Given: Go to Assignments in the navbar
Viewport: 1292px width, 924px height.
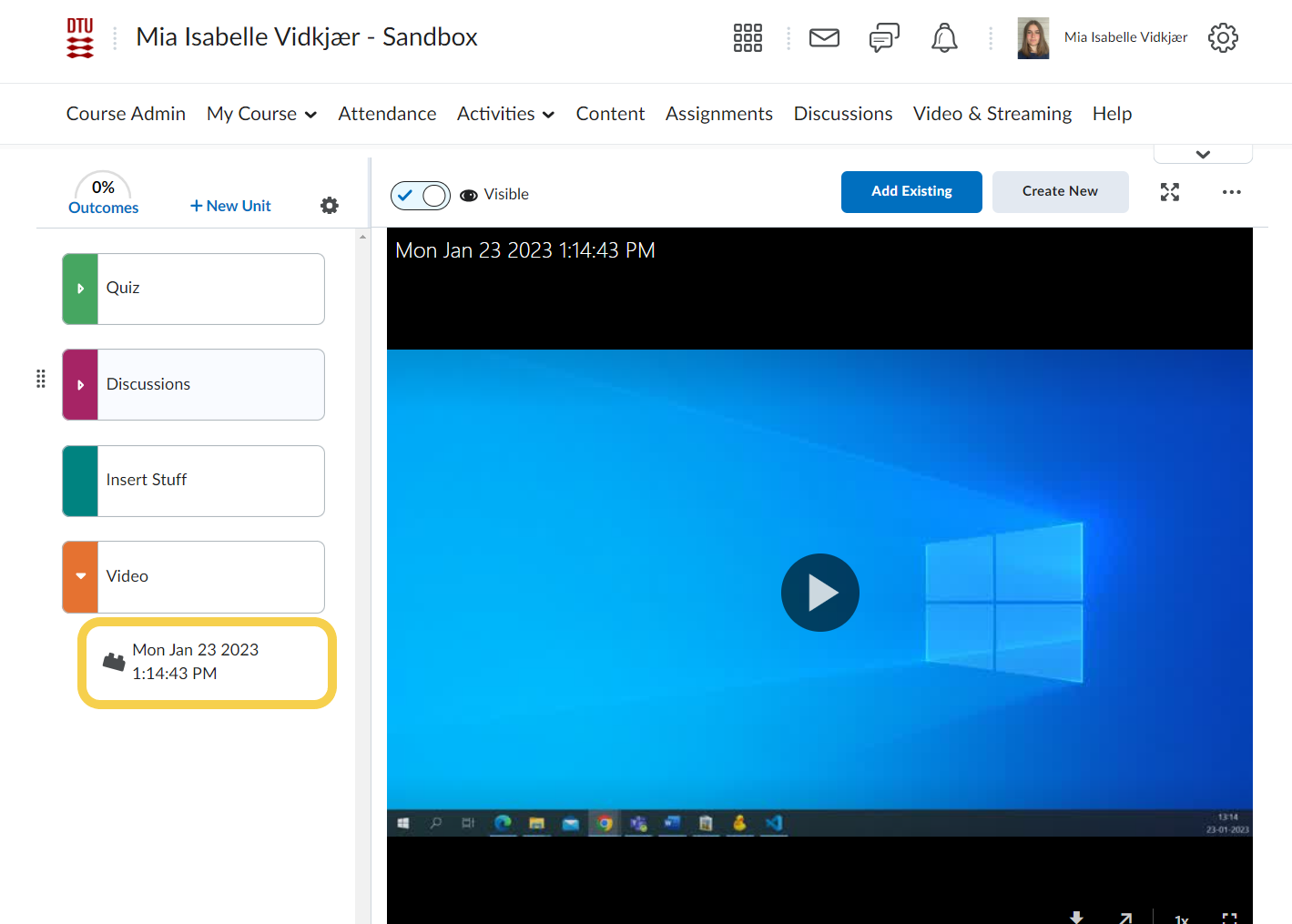Looking at the screenshot, I should 718,114.
